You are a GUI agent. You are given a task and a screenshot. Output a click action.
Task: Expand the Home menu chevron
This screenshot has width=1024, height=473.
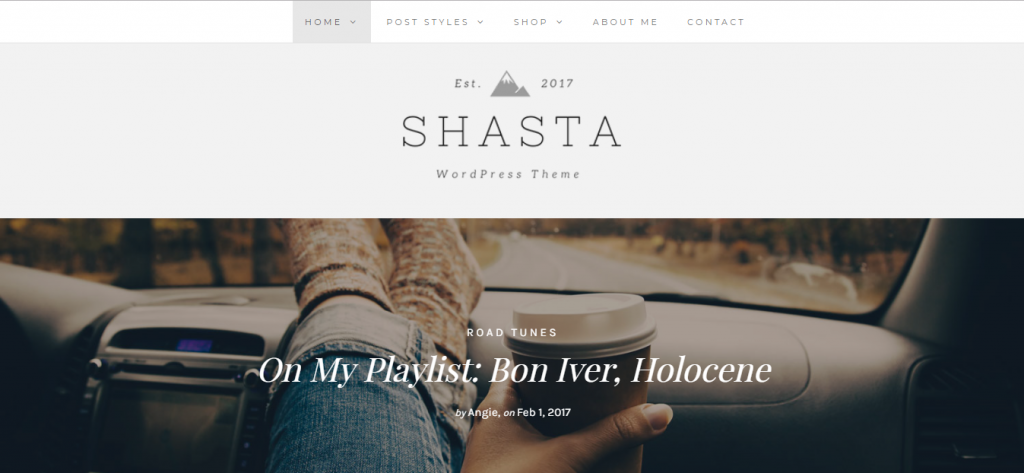[353, 22]
